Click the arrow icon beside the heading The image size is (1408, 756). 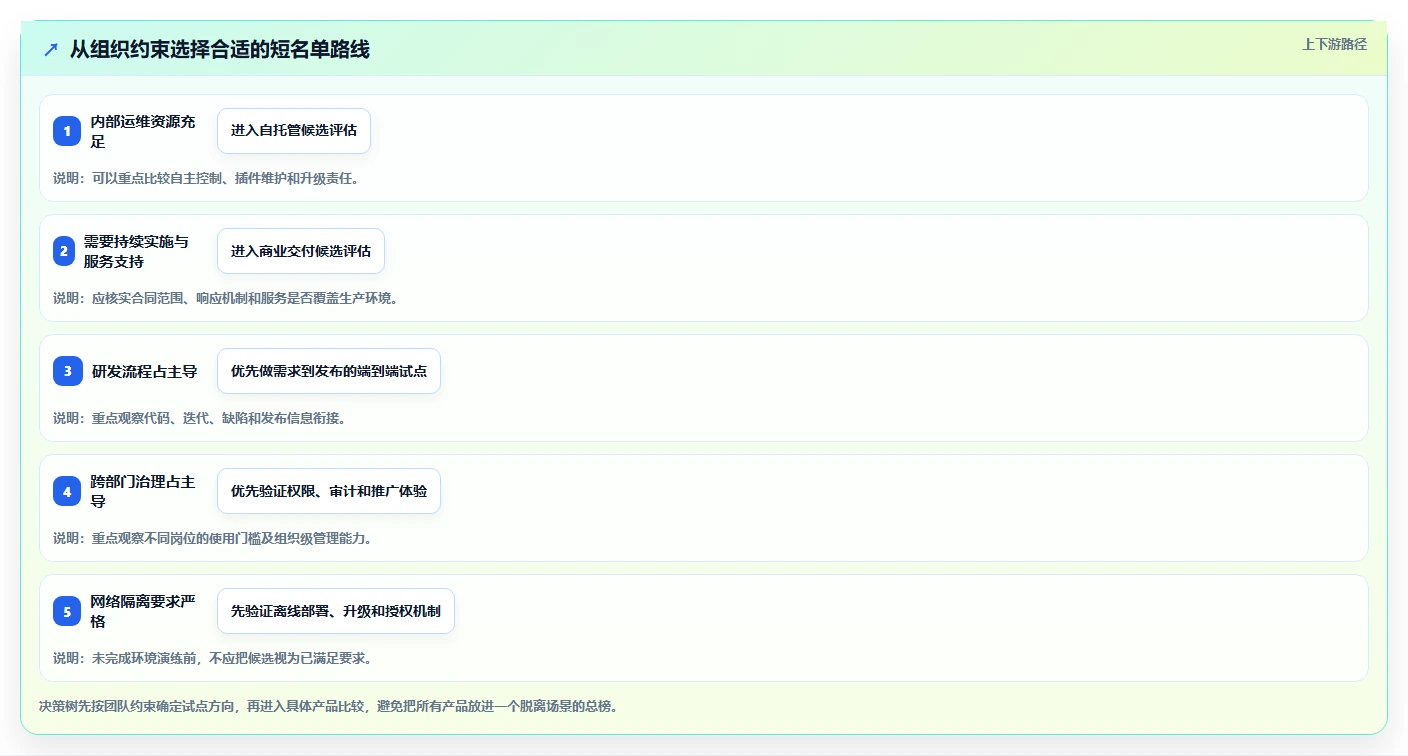tap(51, 50)
